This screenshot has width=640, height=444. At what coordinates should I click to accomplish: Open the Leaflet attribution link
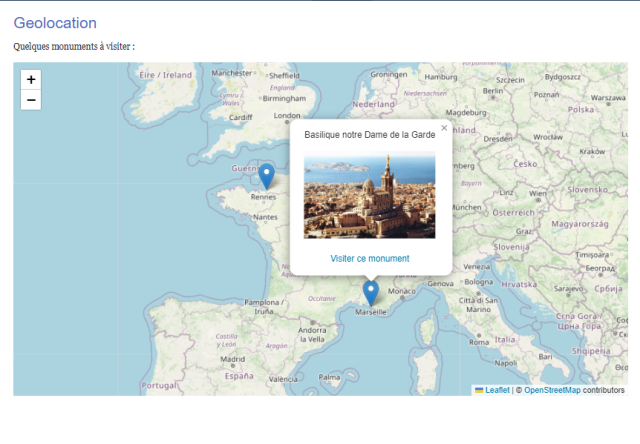point(497,390)
